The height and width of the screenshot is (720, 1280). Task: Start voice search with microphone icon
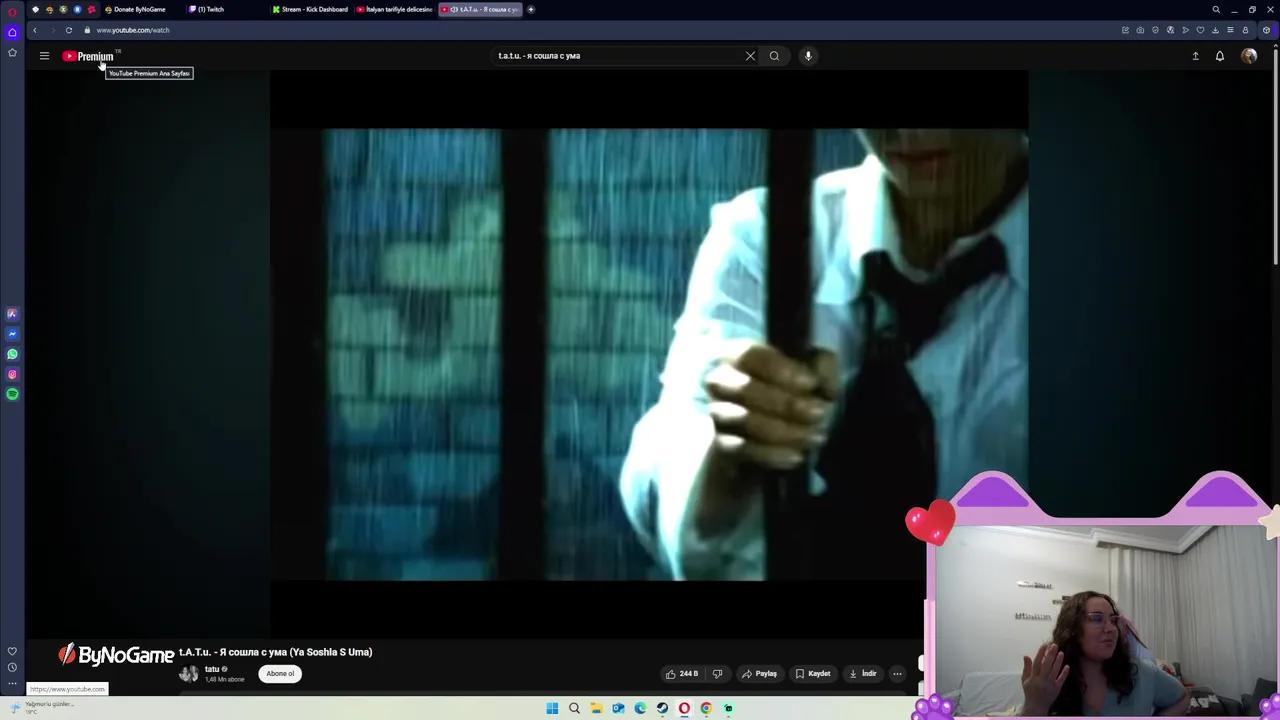(x=808, y=56)
